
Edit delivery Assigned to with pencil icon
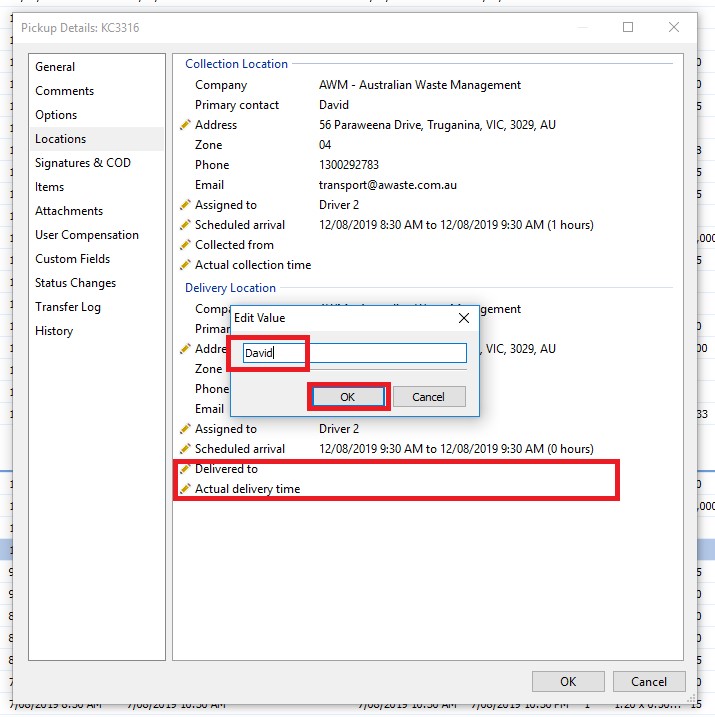pyautogui.click(x=185, y=429)
